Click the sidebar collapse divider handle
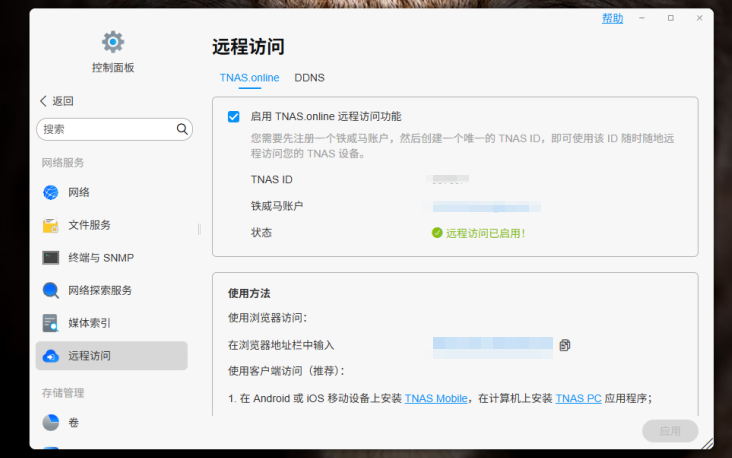Image resolution: width=732 pixels, height=458 pixels. (199, 228)
